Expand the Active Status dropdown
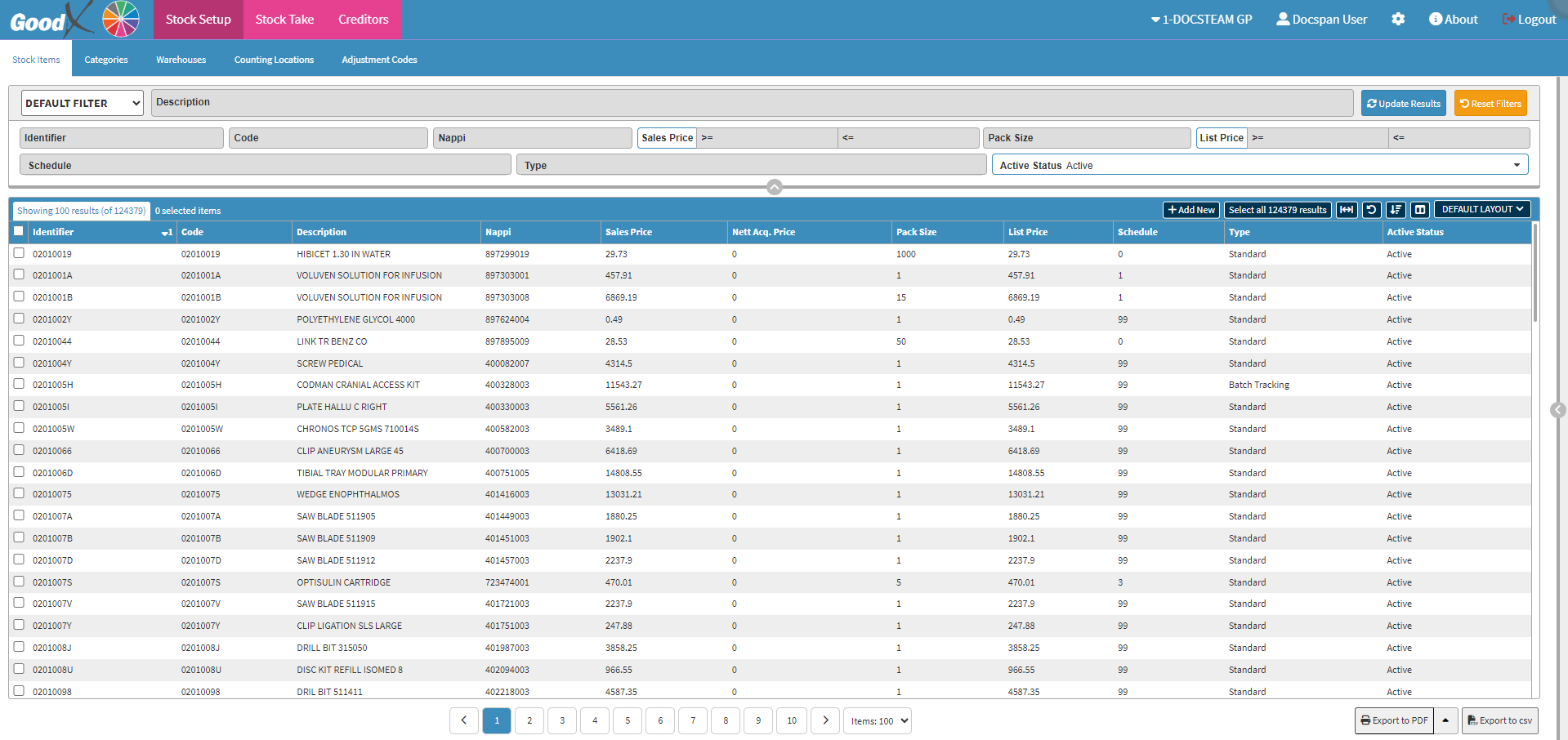1568x740 pixels. pos(1259,165)
